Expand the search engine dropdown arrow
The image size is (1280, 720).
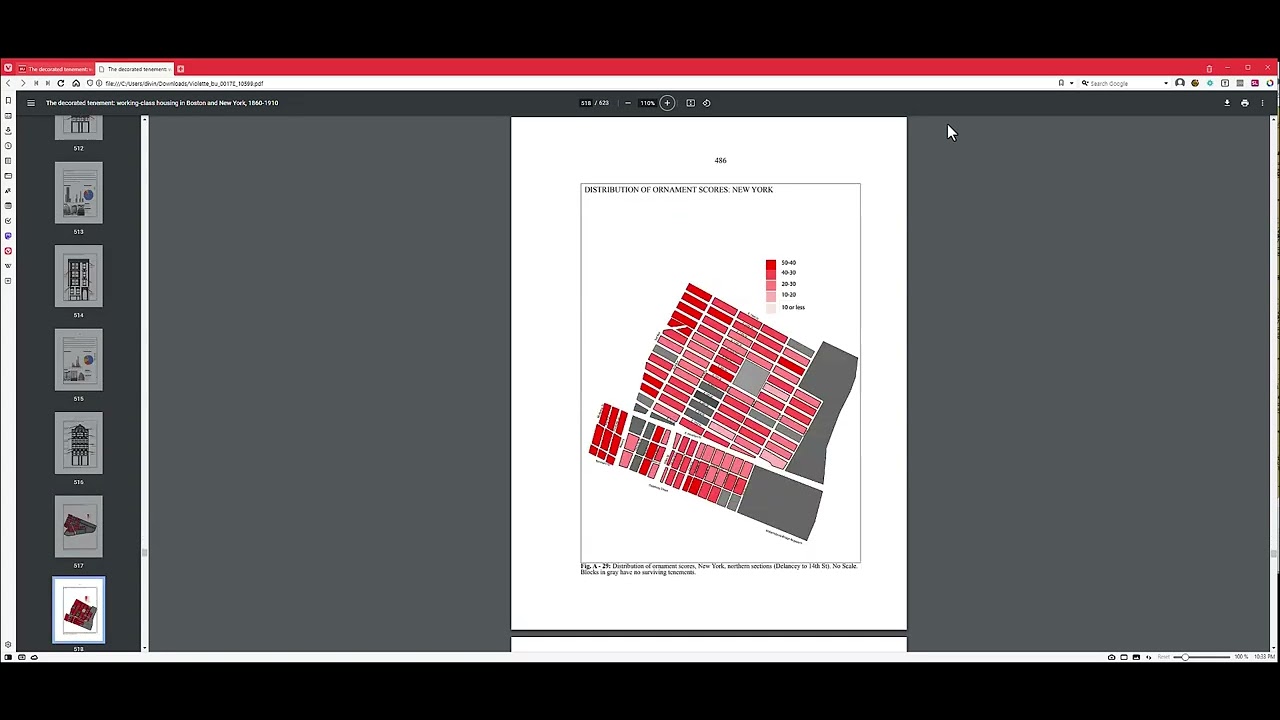[x=1166, y=83]
